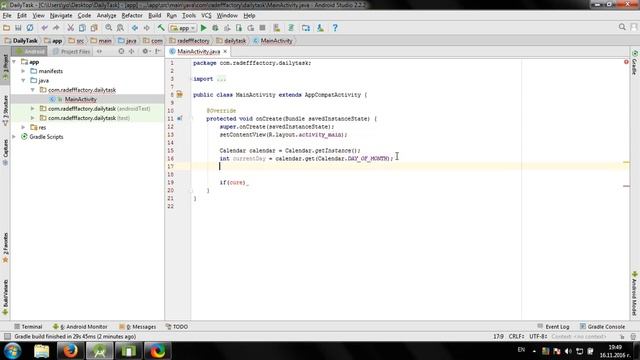Expand the dailytask (test) package

pos(33,118)
